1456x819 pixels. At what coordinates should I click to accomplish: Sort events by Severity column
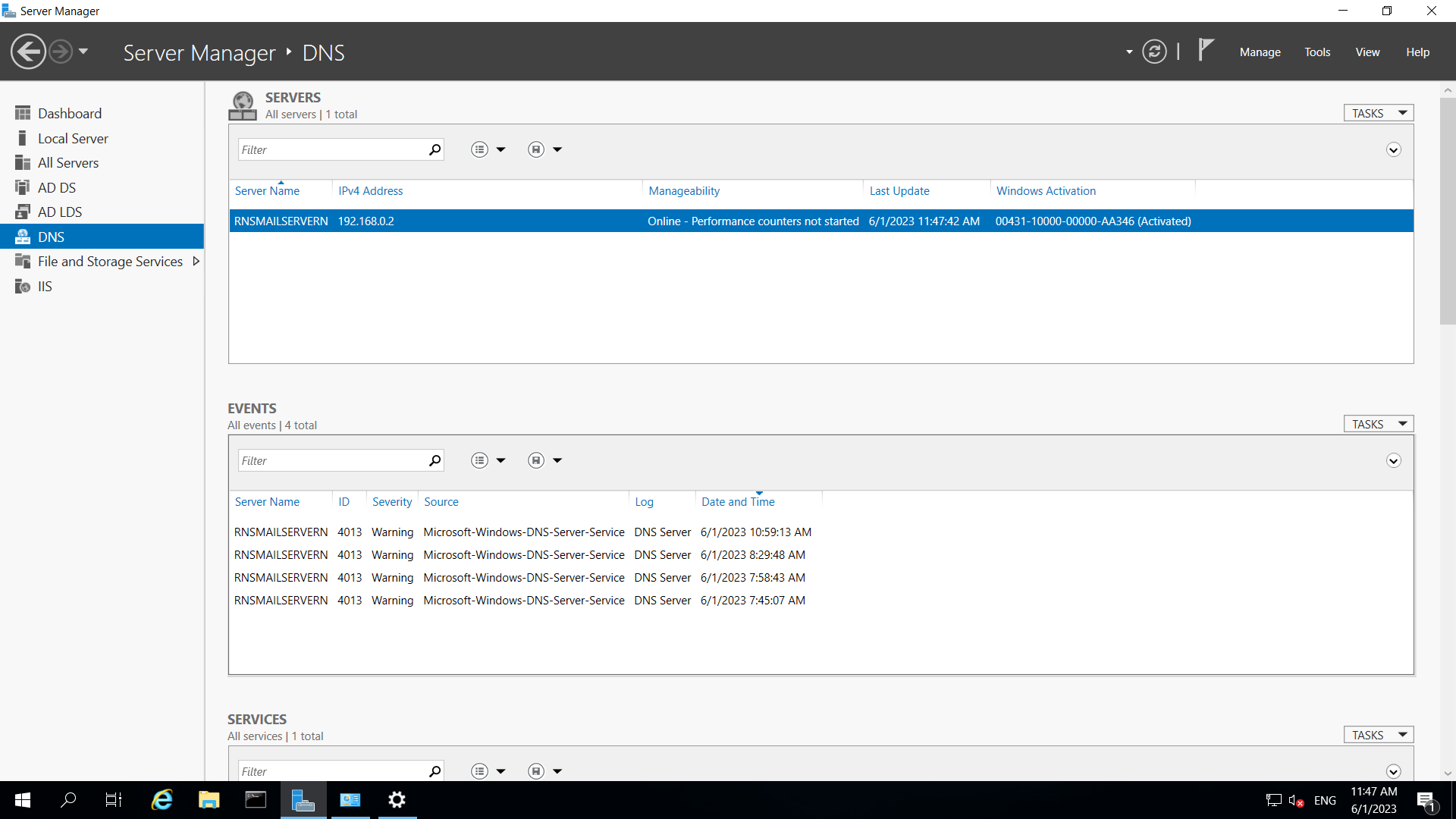[392, 502]
